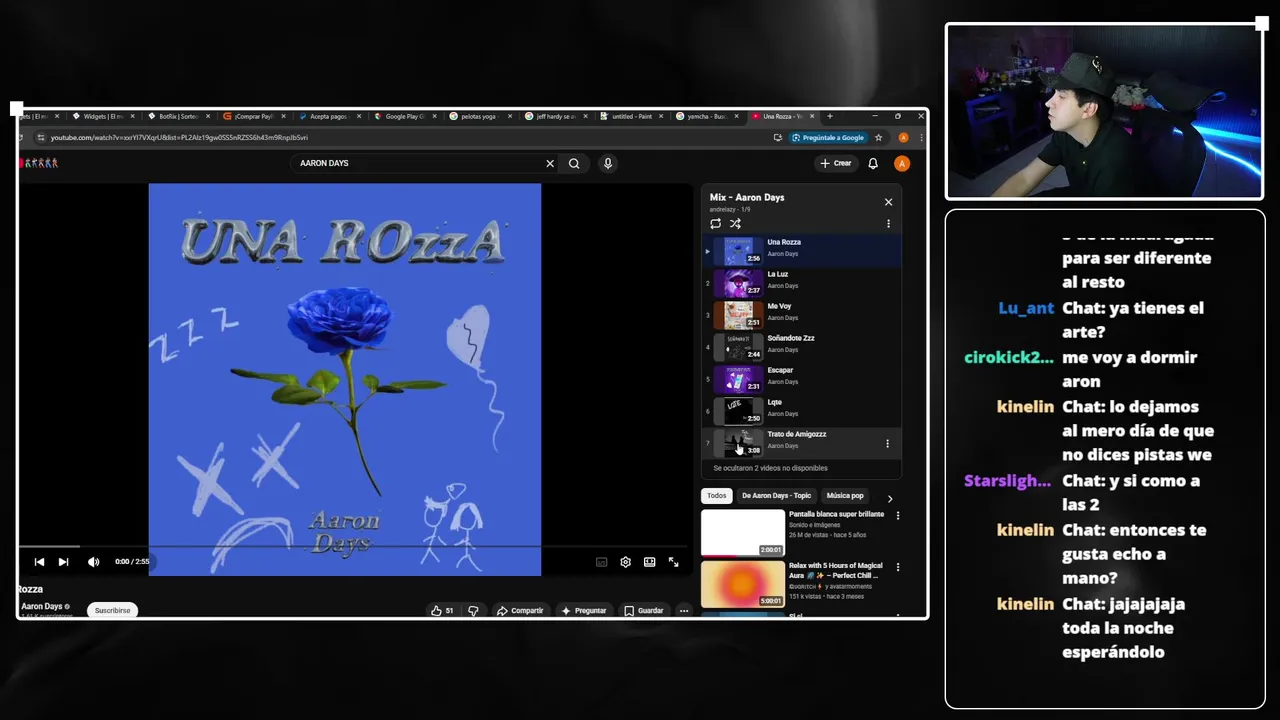Switch to the Widgets browser tab

102,116
